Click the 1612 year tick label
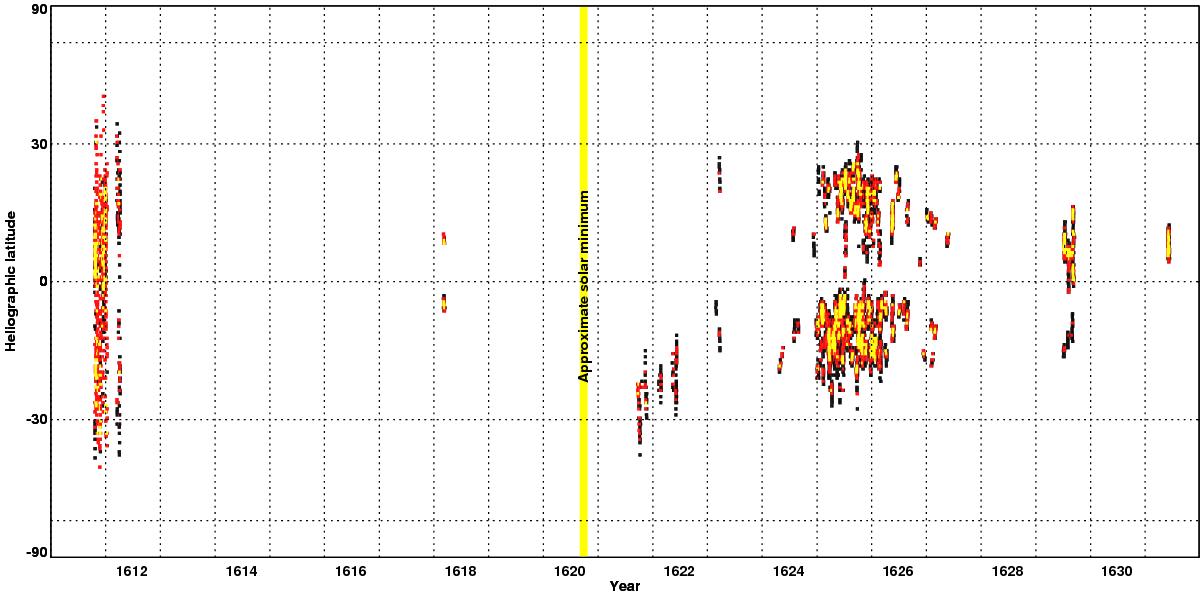1200x592 pixels. tap(132, 571)
